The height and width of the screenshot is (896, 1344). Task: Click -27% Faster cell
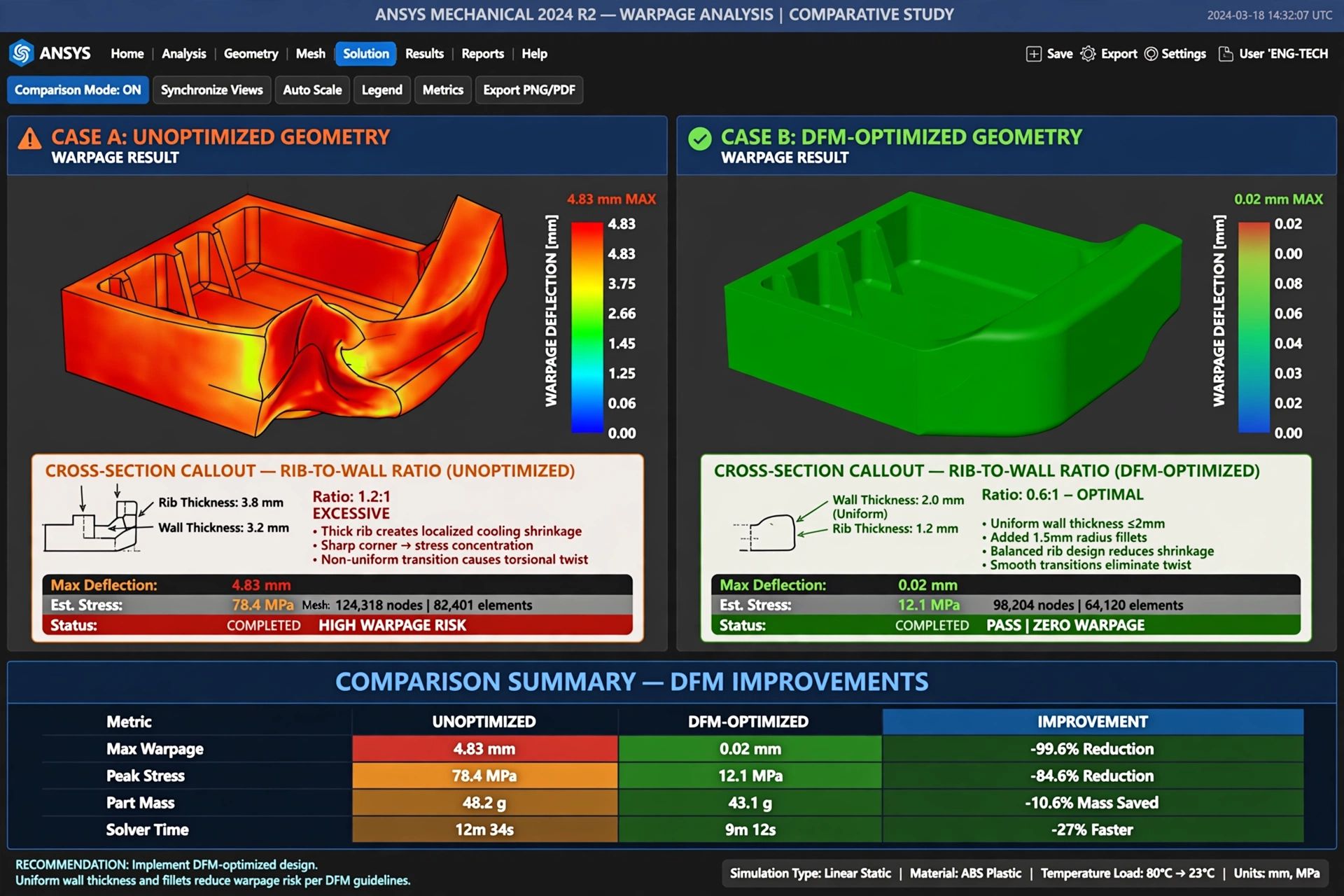(1093, 829)
